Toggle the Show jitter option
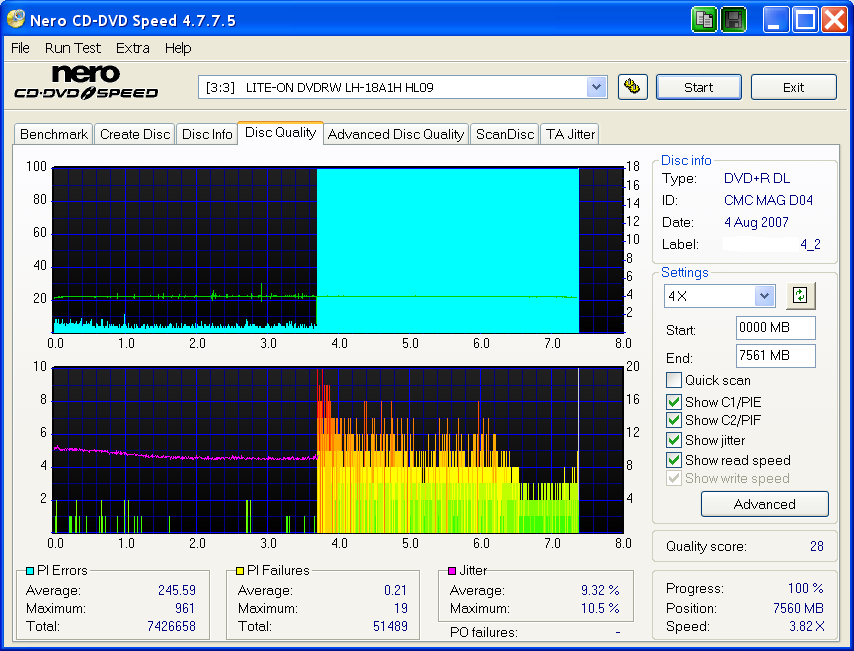The image size is (854, 651). pyautogui.click(x=673, y=440)
